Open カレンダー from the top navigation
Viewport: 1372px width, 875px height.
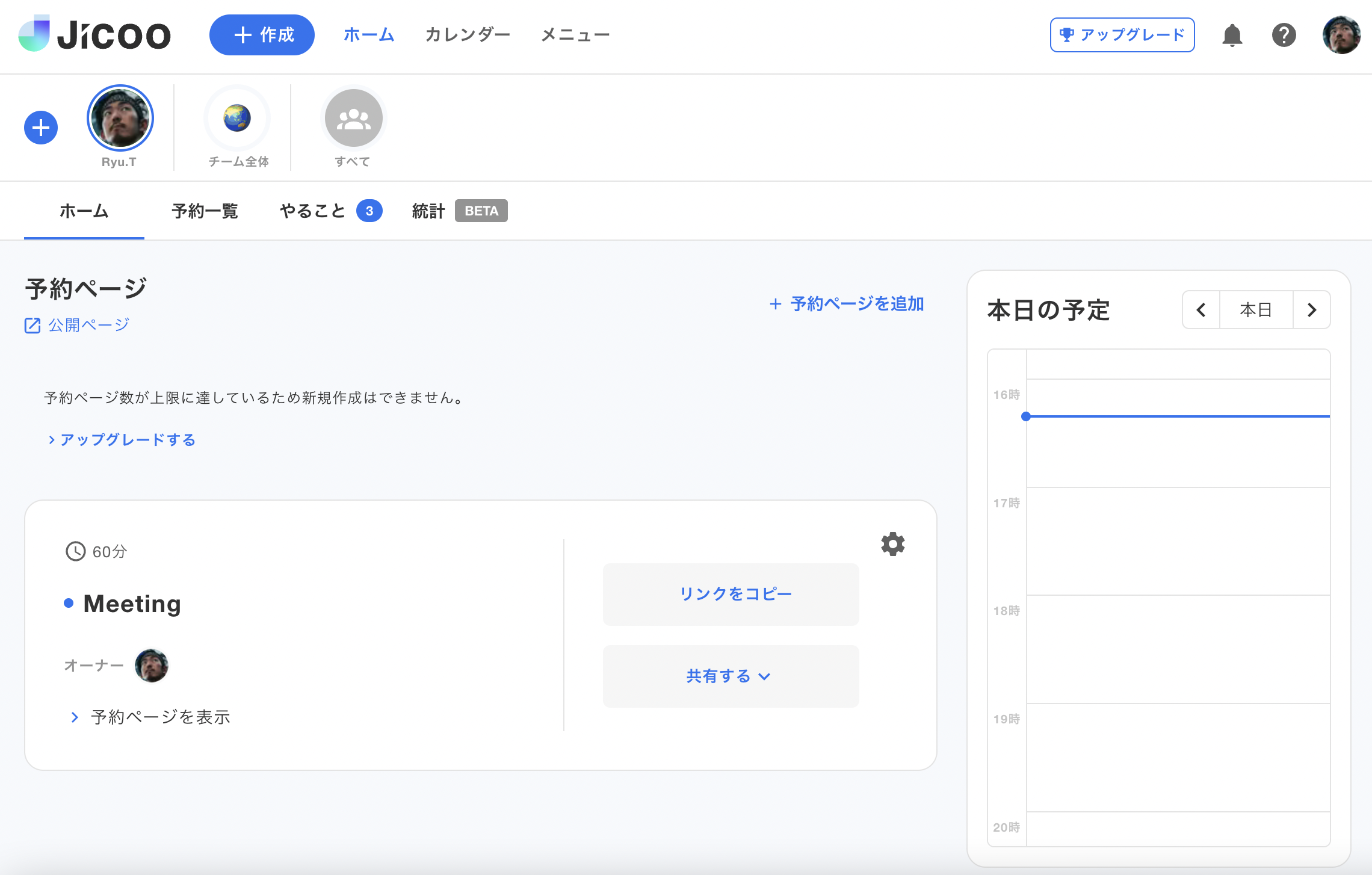(468, 34)
